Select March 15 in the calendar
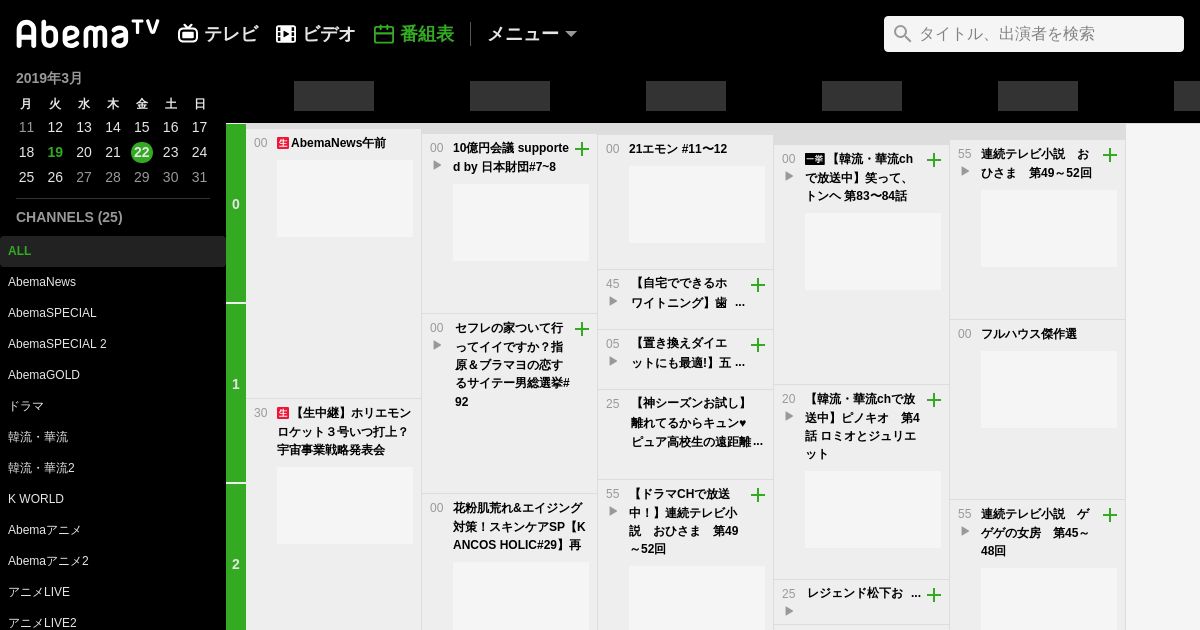Image resolution: width=1200 pixels, height=630 pixels. [142, 127]
